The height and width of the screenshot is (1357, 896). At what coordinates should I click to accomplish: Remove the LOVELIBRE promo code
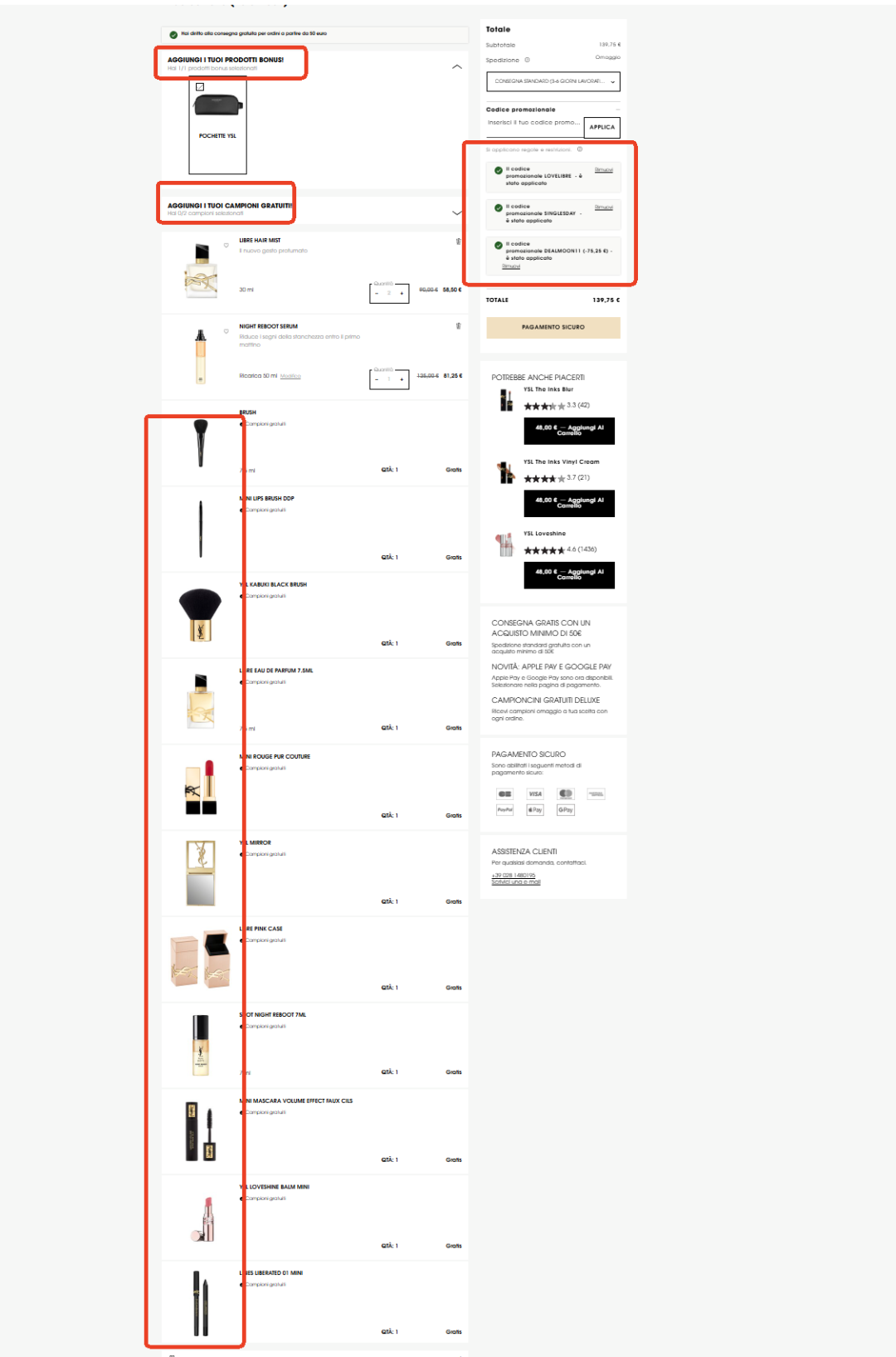pyautogui.click(x=604, y=169)
